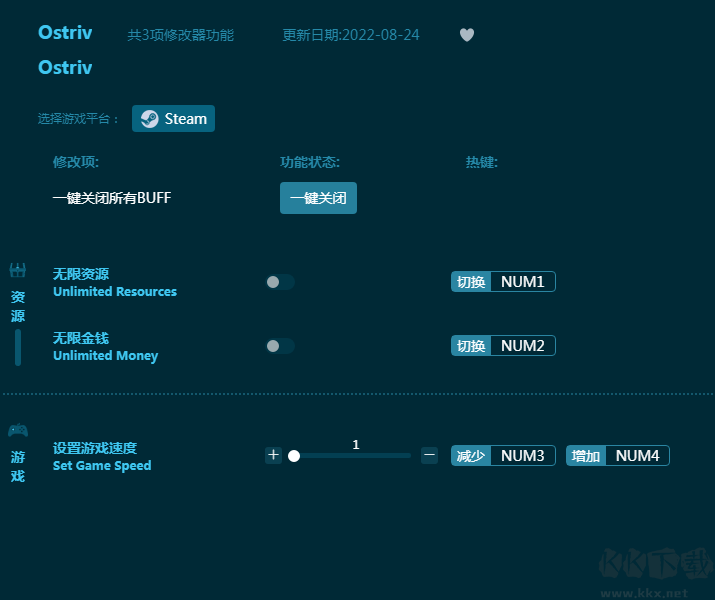The image size is (715, 600).
Task: Edit the NUM3 decrease speed hotkey
Action: (523, 455)
